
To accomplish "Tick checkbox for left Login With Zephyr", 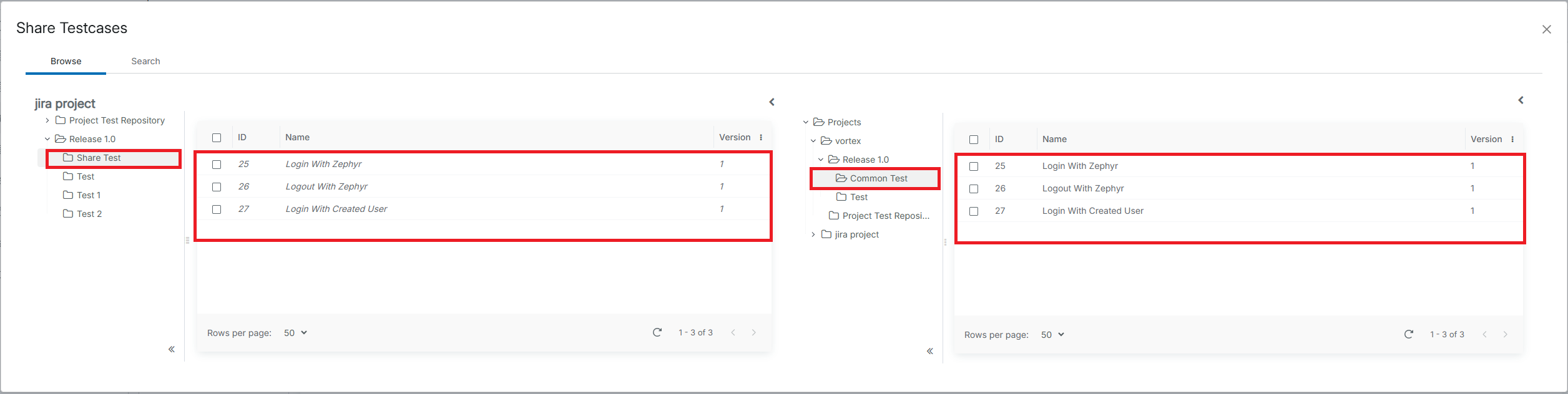I will [x=217, y=165].
